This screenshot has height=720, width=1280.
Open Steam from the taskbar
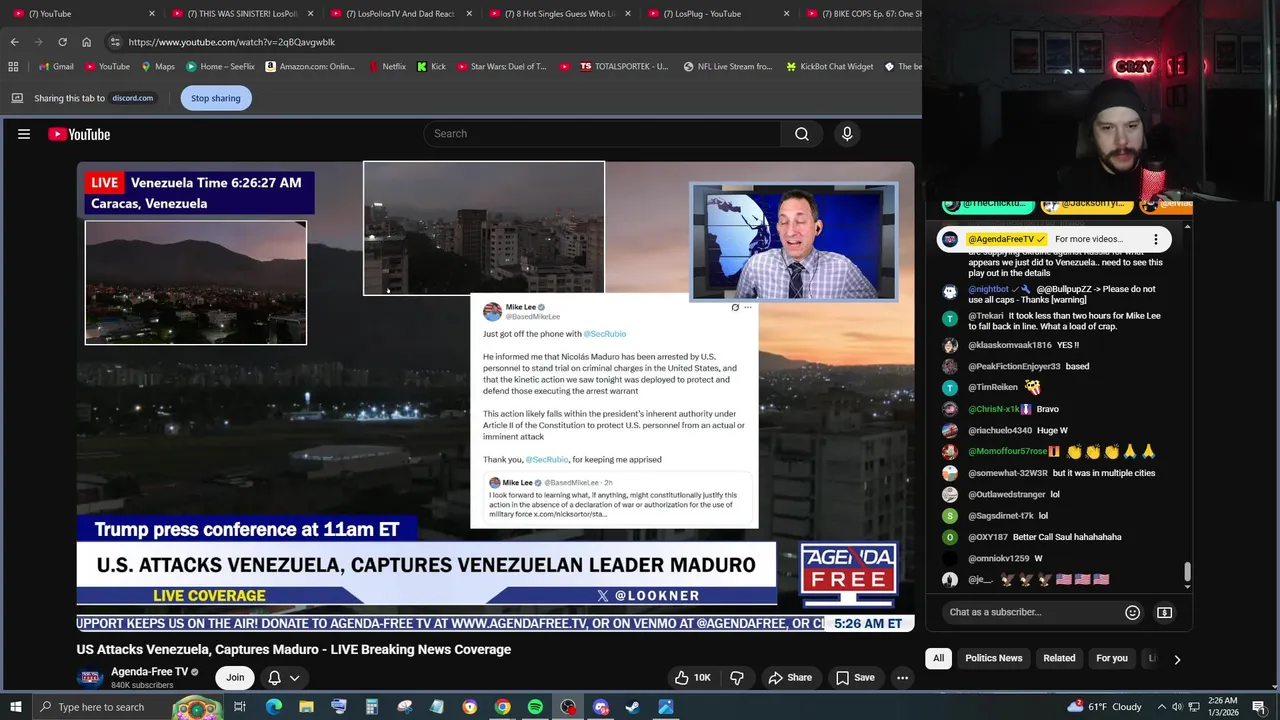coord(633,707)
